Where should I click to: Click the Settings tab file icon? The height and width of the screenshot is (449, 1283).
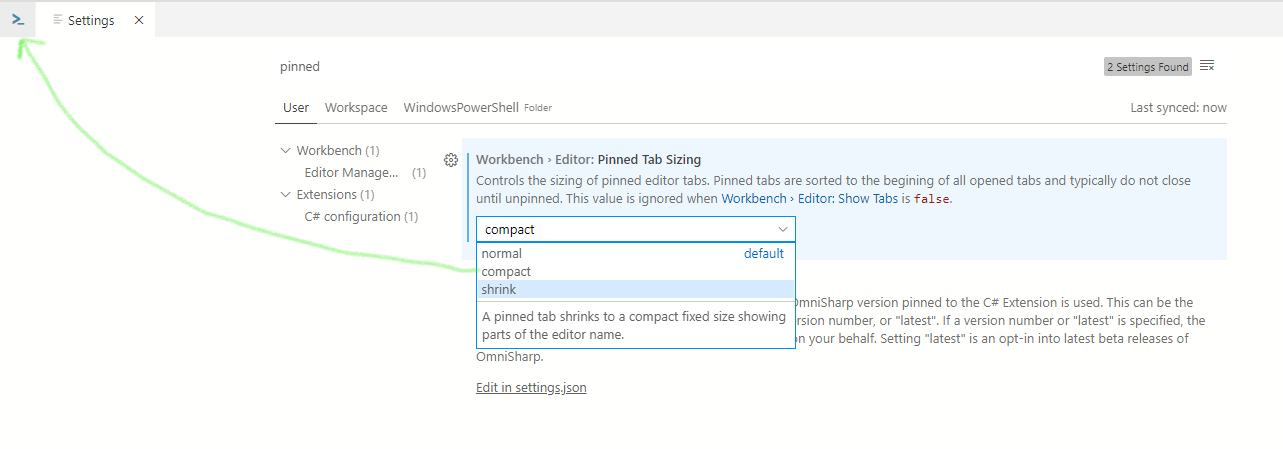tap(58, 20)
